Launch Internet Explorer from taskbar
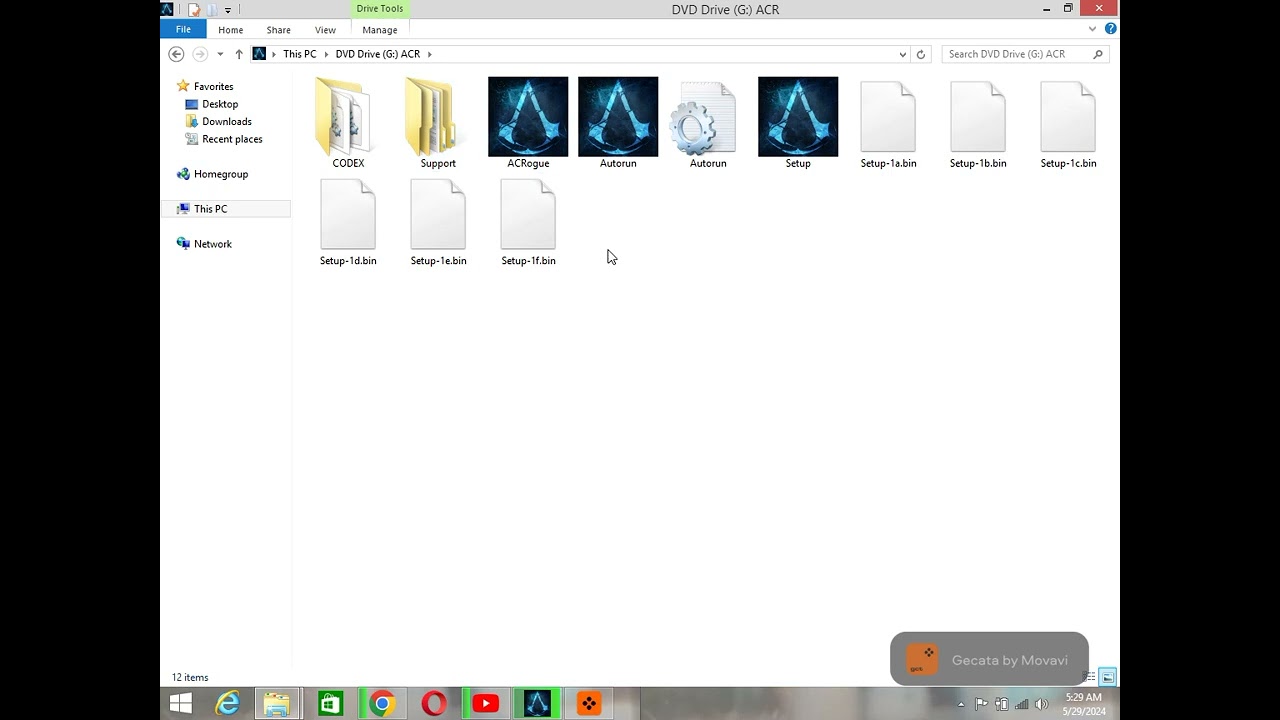 pos(228,704)
